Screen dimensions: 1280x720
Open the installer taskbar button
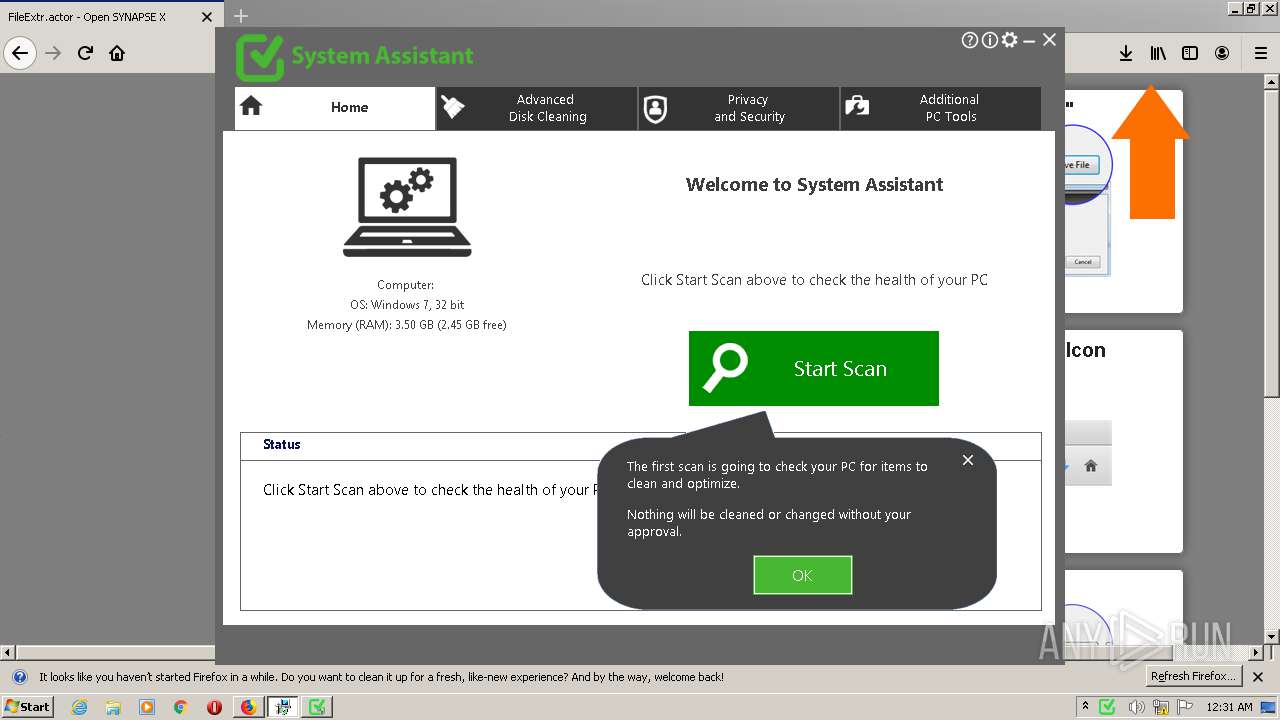coord(283,707)
